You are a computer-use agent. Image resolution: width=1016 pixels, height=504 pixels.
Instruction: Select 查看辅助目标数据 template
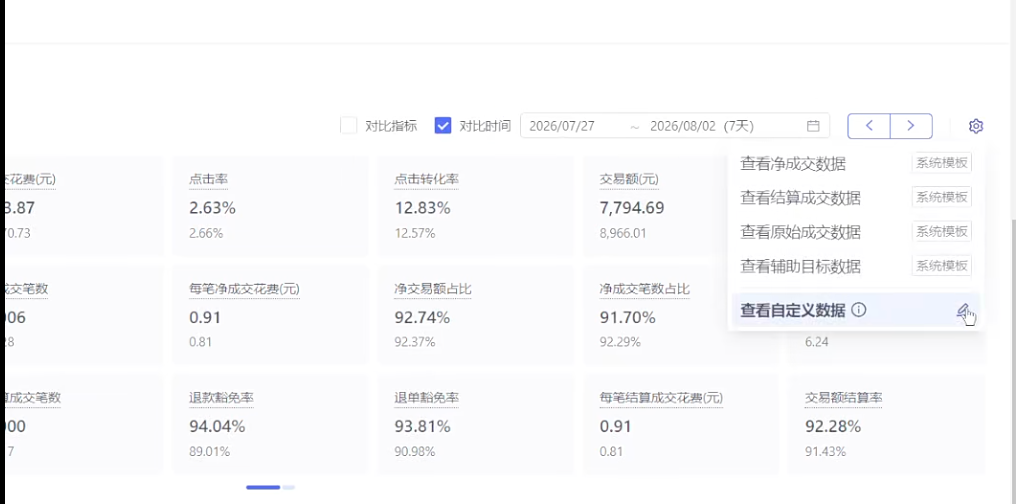click(x=855, y=266)
